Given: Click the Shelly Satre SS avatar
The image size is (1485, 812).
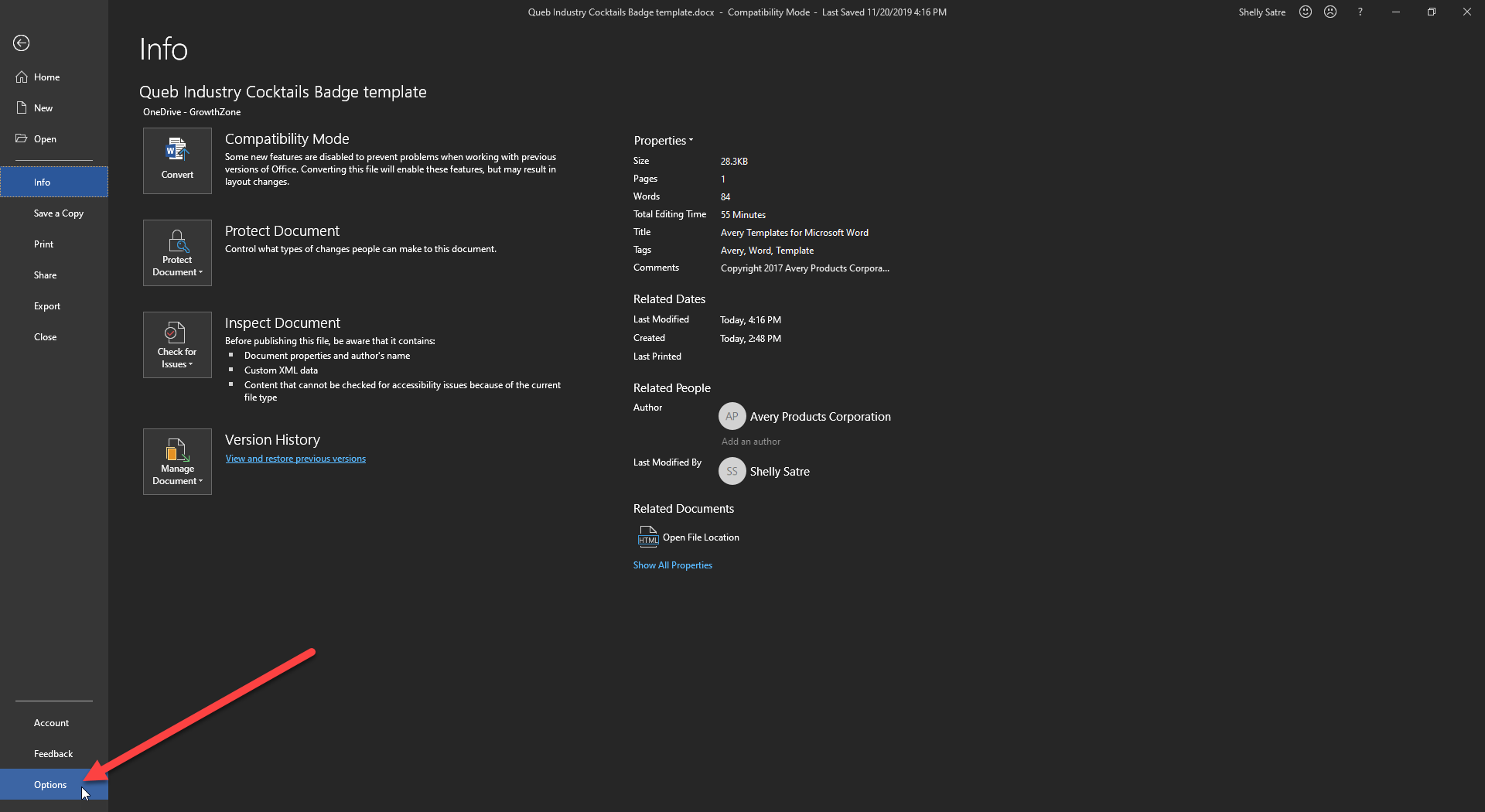Looking at the screenshot, I should click(x=732, y=472).
